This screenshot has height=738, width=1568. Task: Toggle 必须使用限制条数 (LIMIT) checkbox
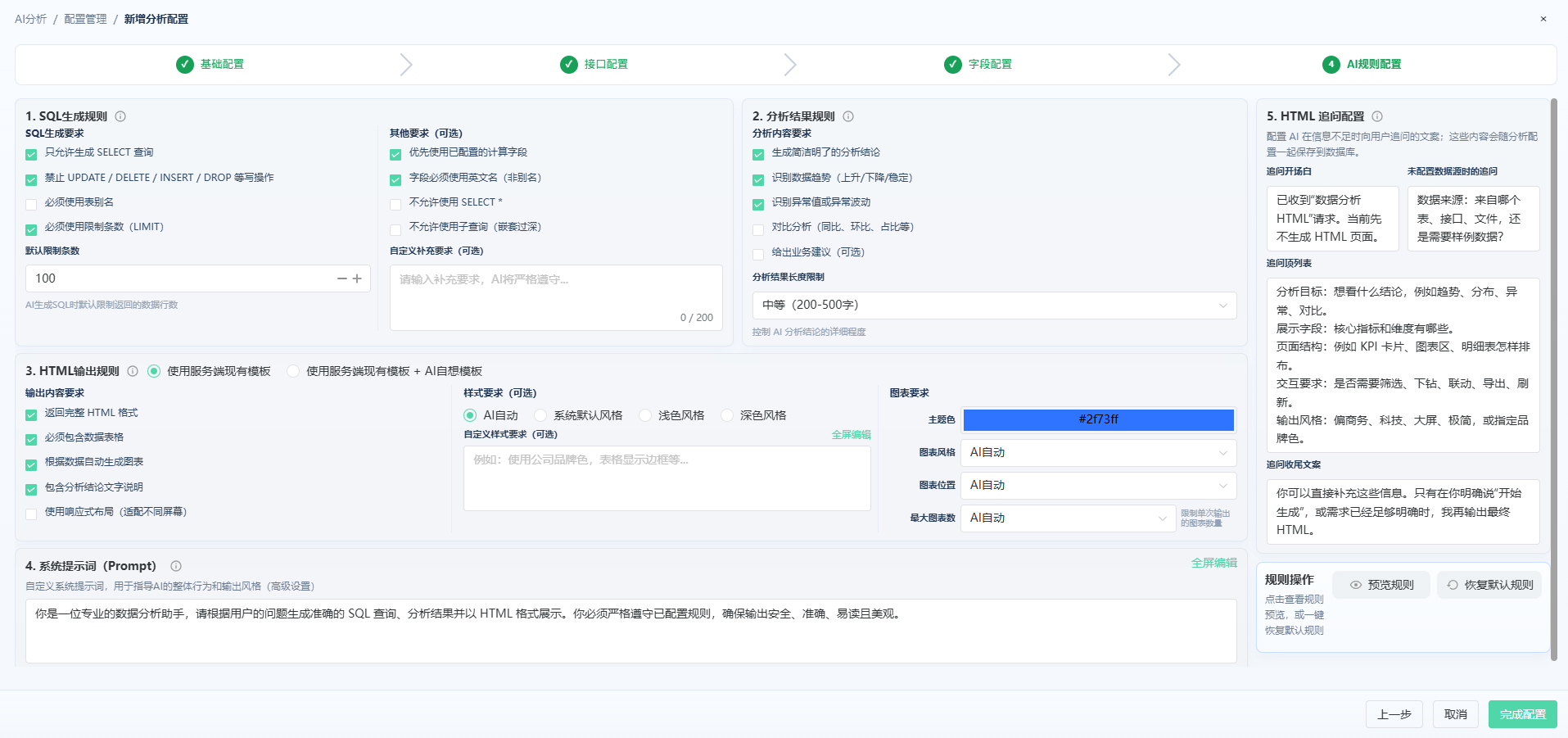[x=31, y=229]
